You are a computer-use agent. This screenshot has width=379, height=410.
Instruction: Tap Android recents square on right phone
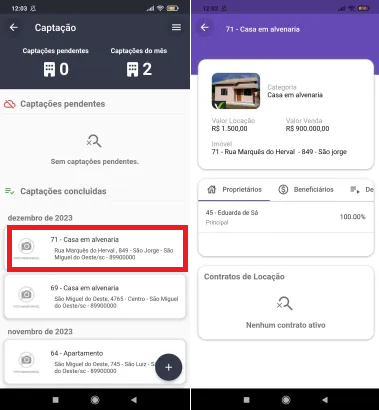coord(247,400)
